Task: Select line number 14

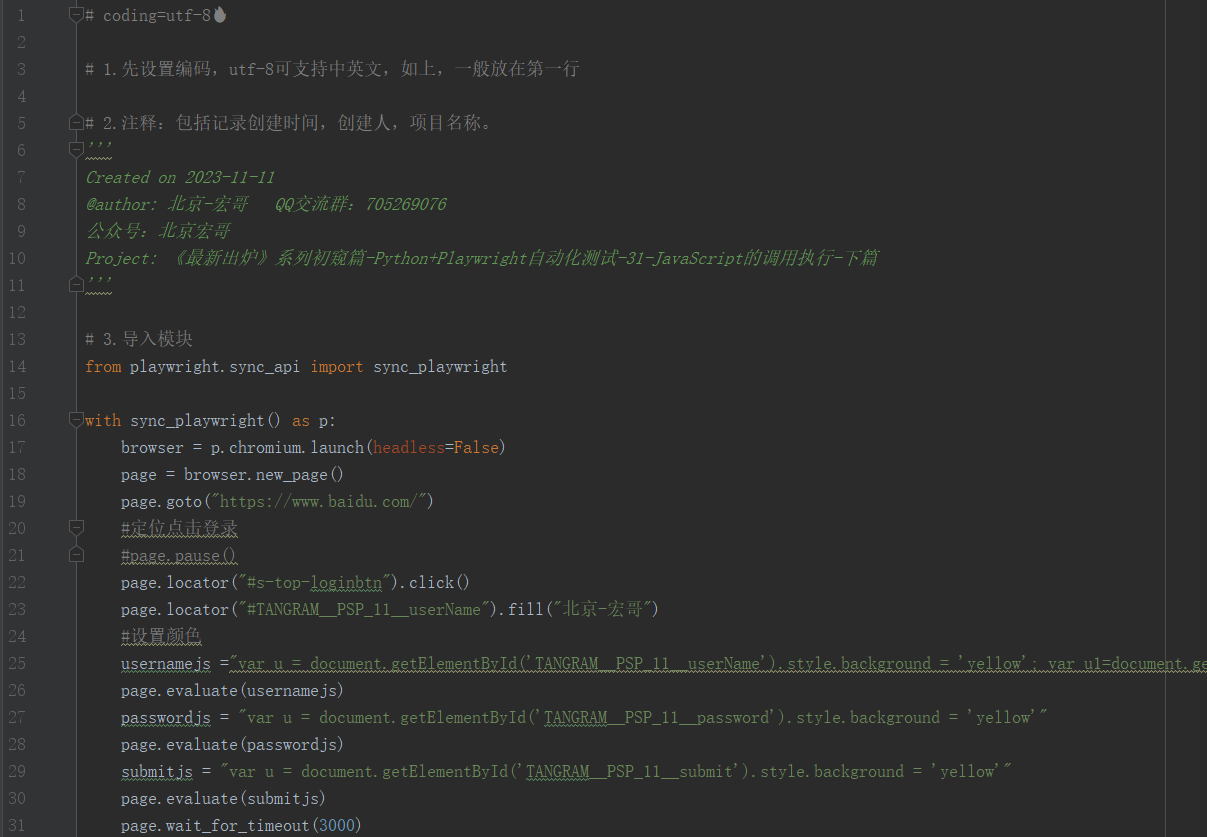Action: pos(17,366)
